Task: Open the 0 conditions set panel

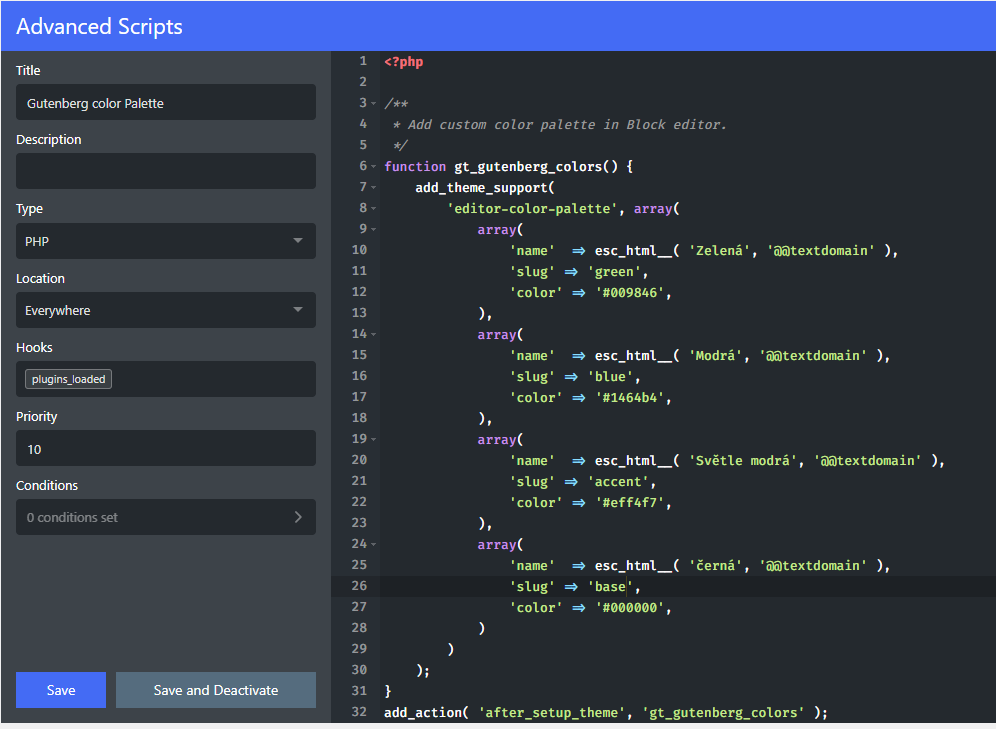Action: click(166, 517)
